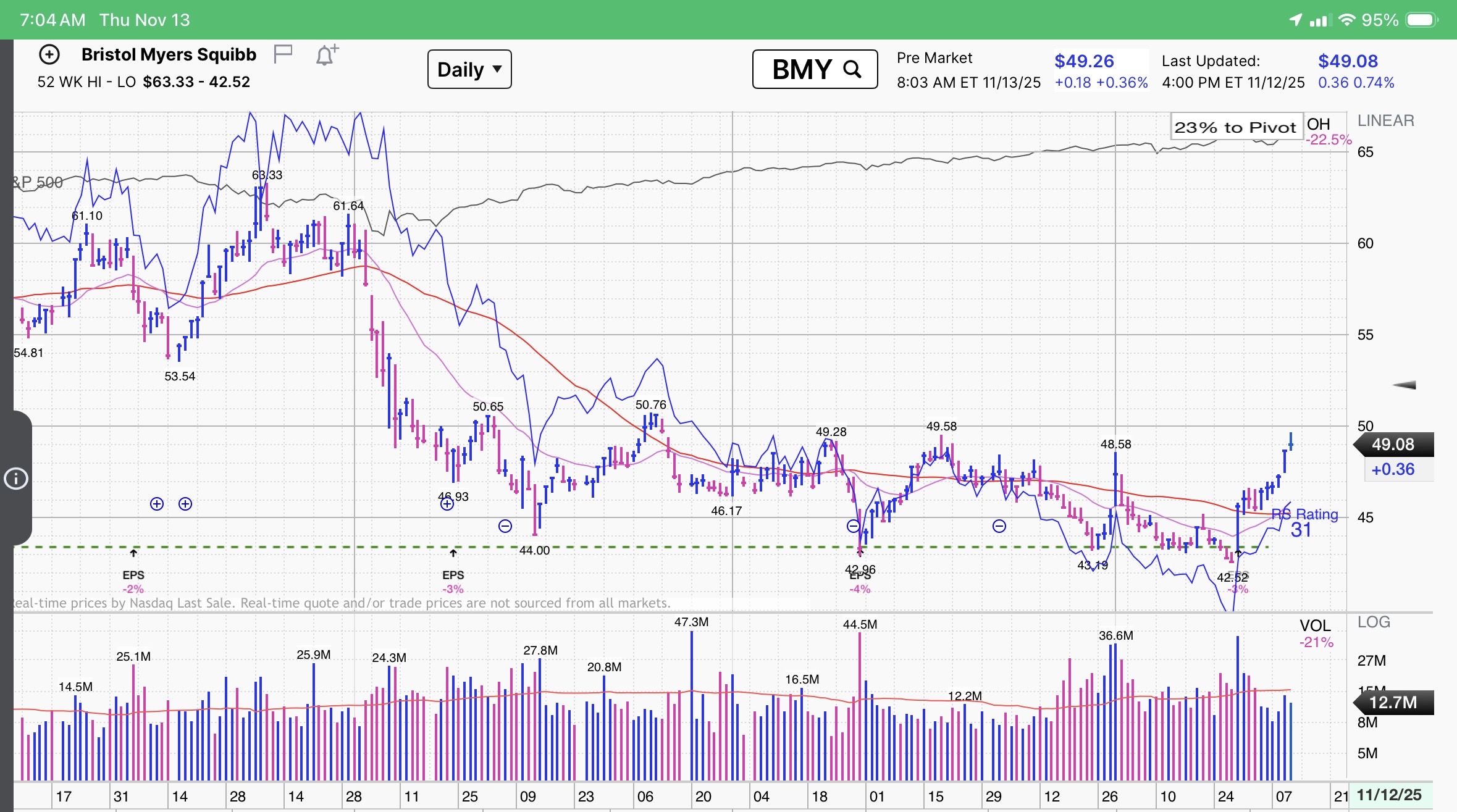Viewport: 1457px width, 812px height.
Task: Open the info panel via the circled i icon
Action: 16,479
